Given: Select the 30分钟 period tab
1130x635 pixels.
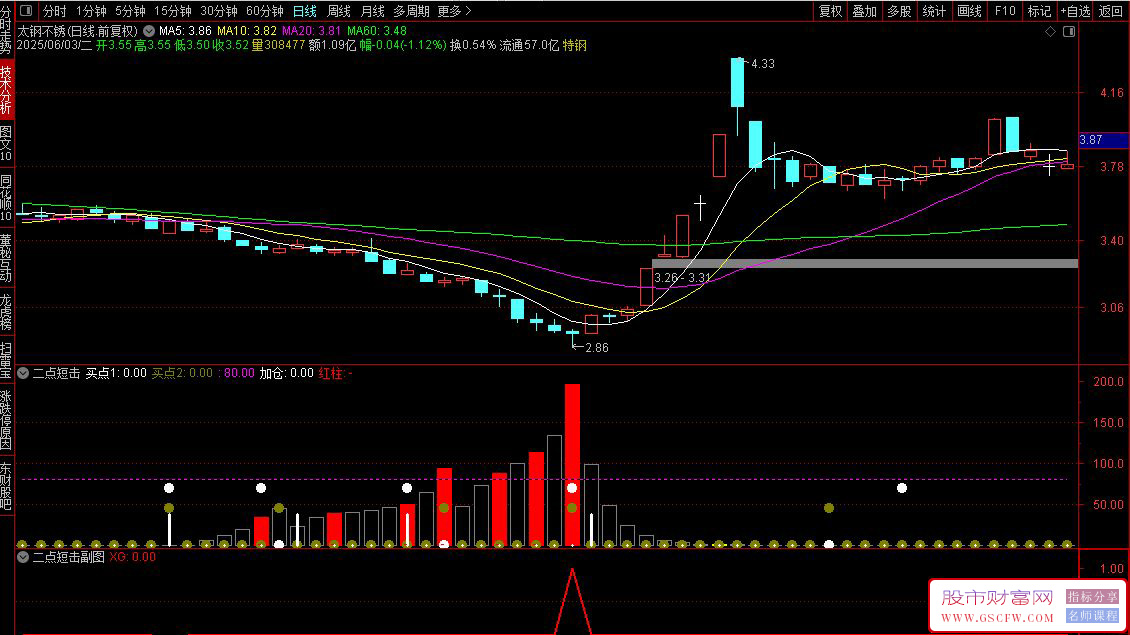Looking at the screenshot, I should [x=218, y=11].
